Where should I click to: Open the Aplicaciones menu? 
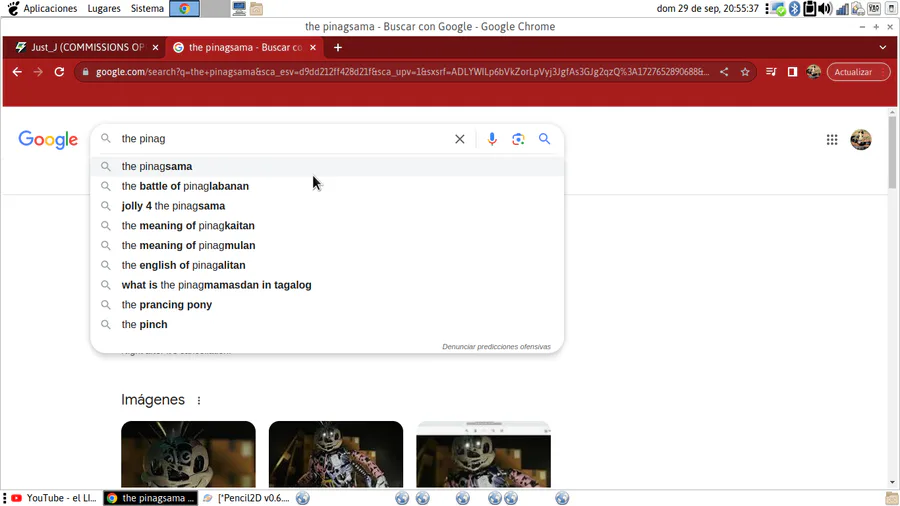pyautogui.click(x=50, y=9)
